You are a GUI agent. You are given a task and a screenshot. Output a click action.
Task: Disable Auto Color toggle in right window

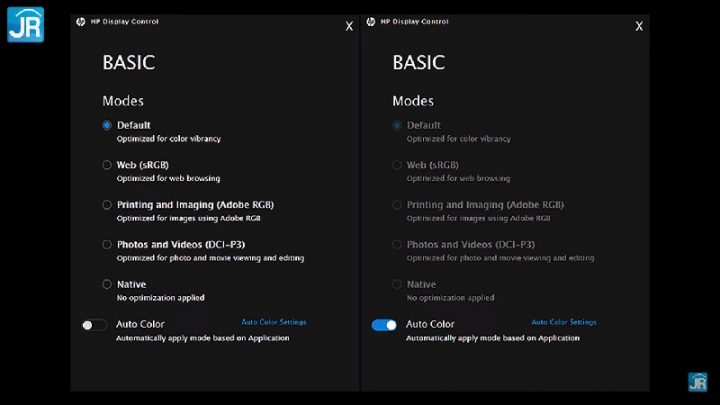[384, 325]
